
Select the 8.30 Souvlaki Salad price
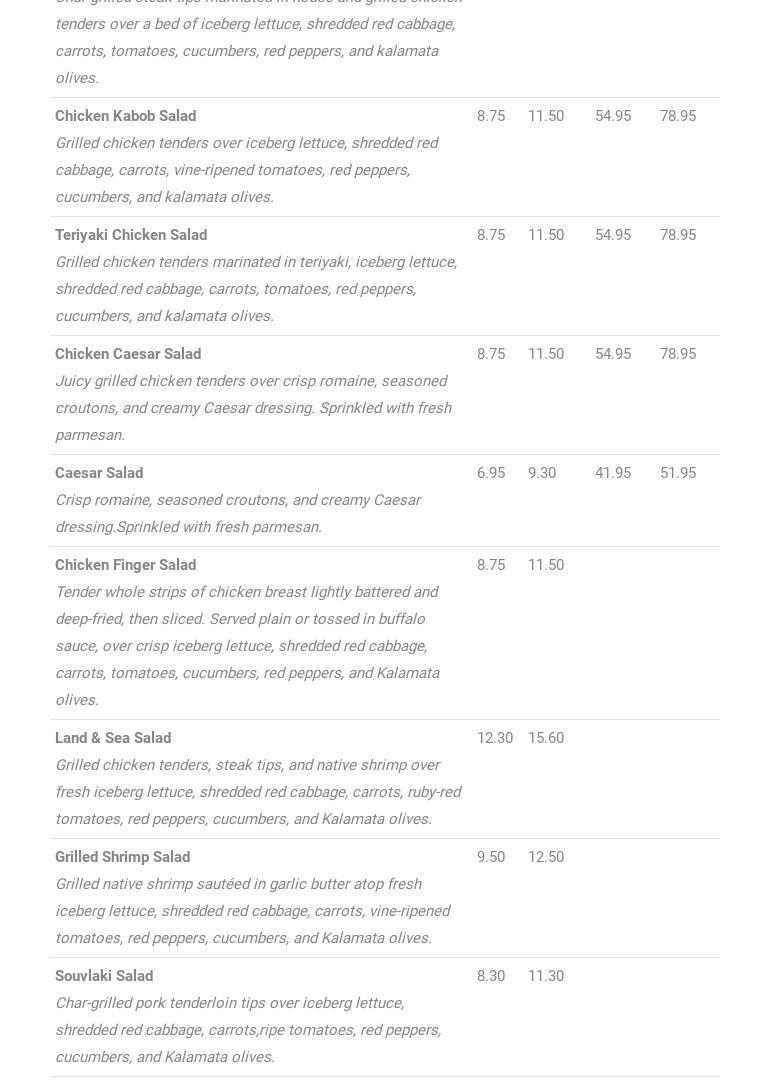[x=491, y=976]
